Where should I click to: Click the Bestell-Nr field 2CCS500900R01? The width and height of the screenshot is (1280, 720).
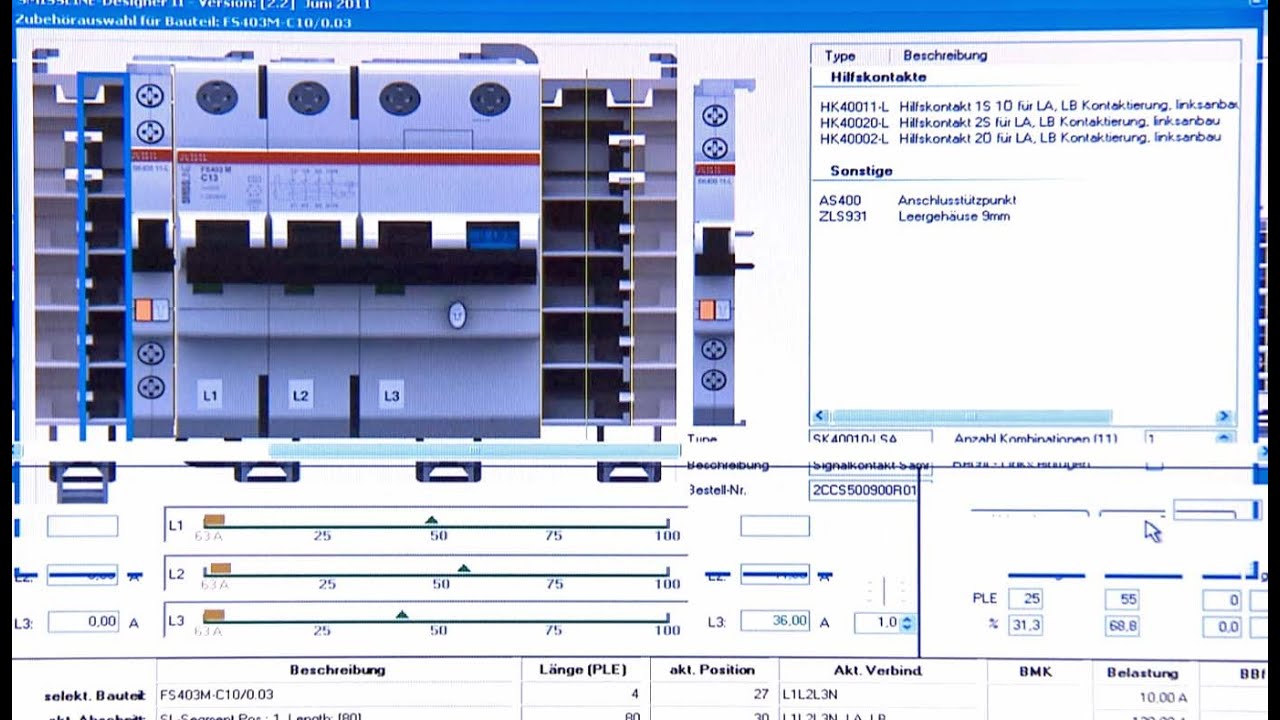click(x=863, y=491)
